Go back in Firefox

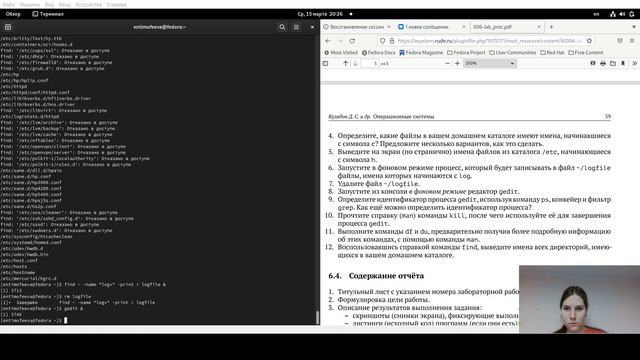[328, 41]
